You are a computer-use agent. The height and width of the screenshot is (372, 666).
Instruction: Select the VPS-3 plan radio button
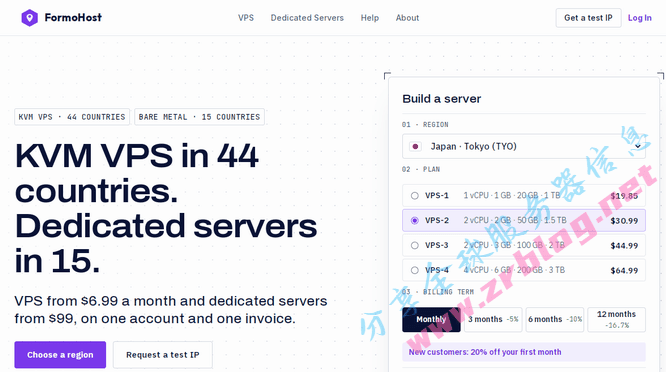point(415,245)
